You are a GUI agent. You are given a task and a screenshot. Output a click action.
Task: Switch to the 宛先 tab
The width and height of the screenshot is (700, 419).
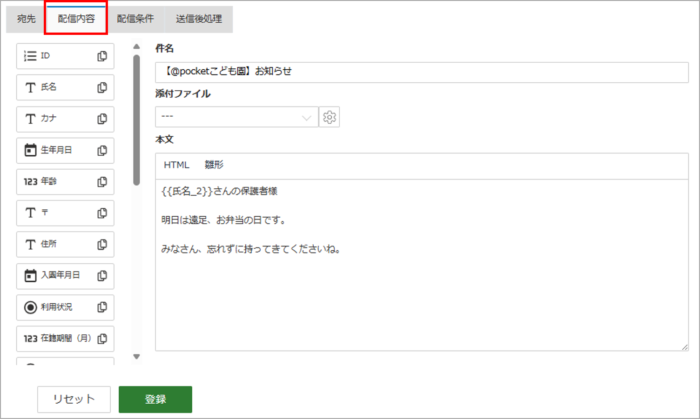(x=26, y=19)
